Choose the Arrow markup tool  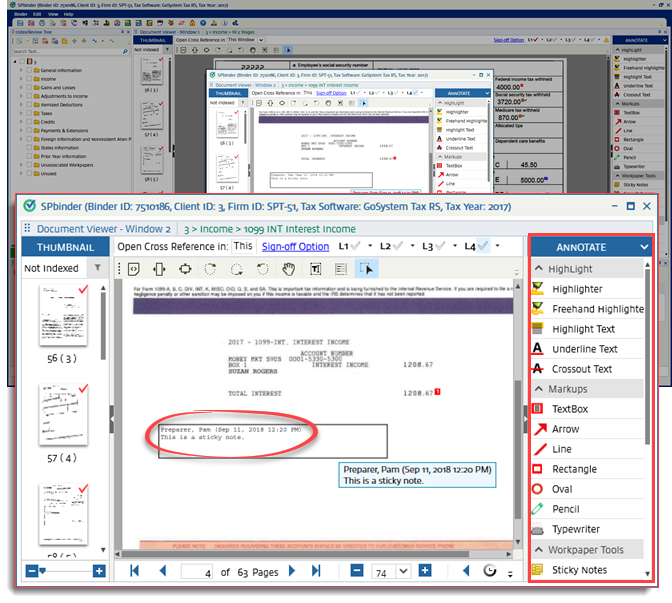coord(565,429)
